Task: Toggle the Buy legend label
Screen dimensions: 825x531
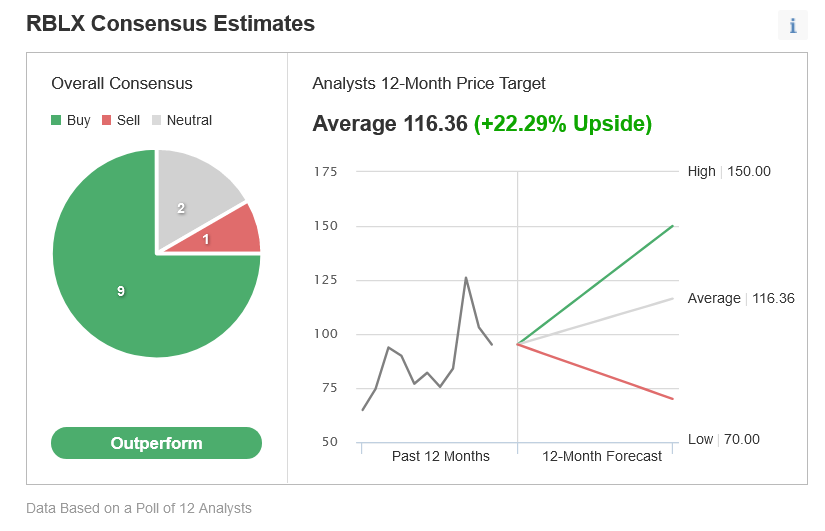Action: 78,120
